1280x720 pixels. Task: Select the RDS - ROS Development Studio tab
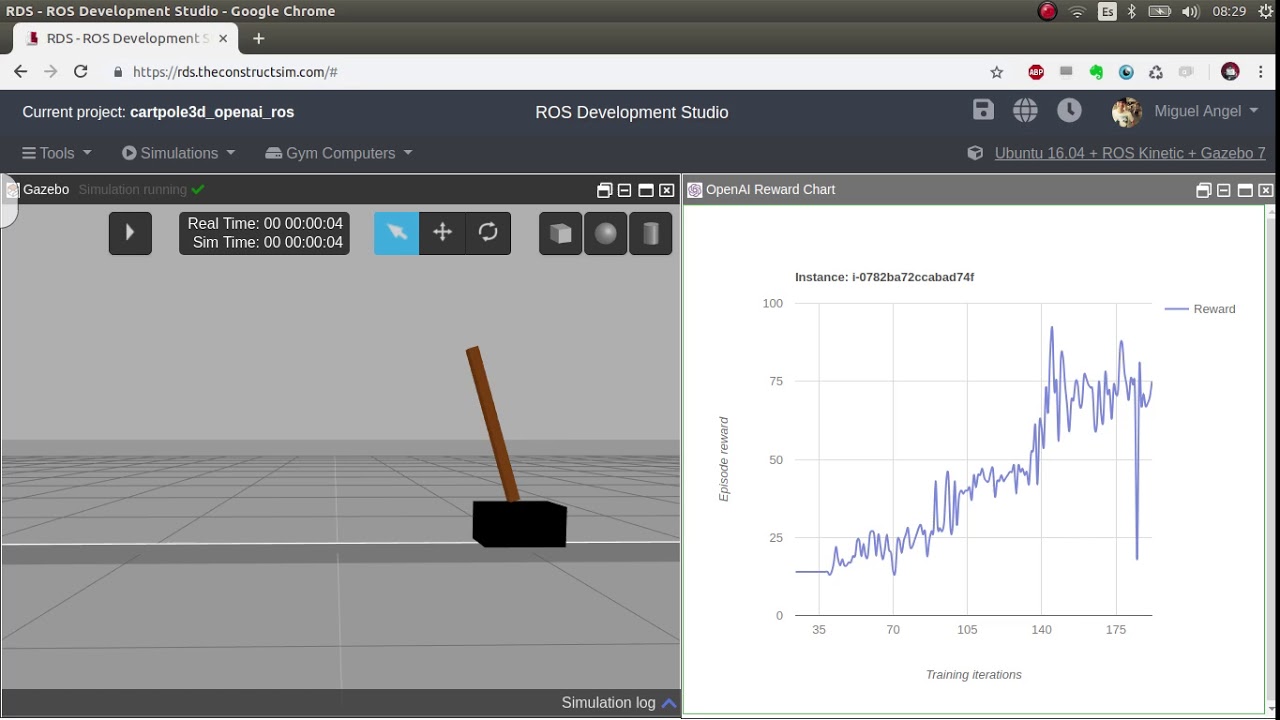(125, 38)
